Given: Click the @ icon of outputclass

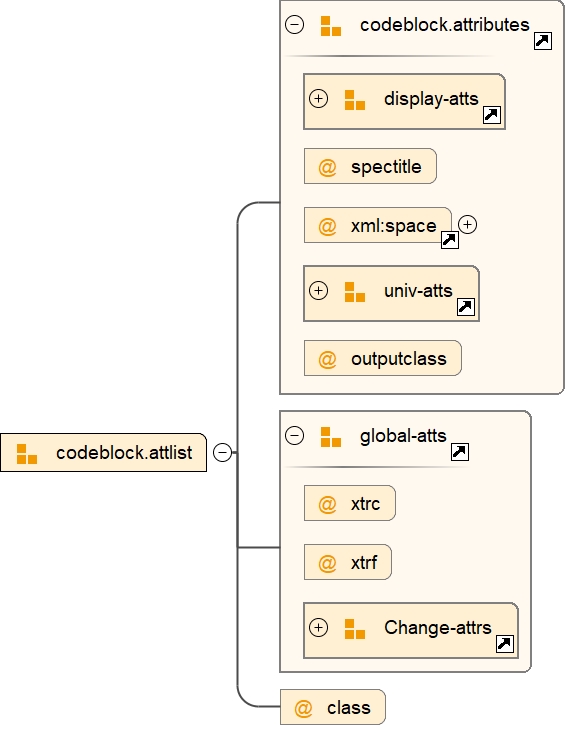Looking at the screenshot, I should click(327, 359).
